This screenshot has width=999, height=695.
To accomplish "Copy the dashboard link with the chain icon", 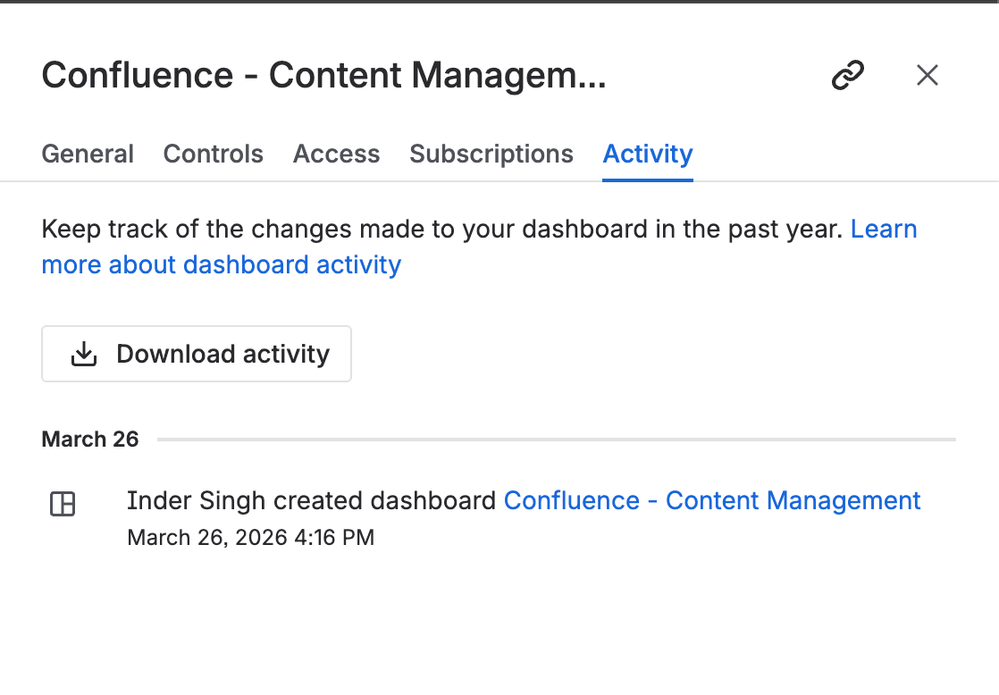I will pyautogui.click(x=847, y=75).
